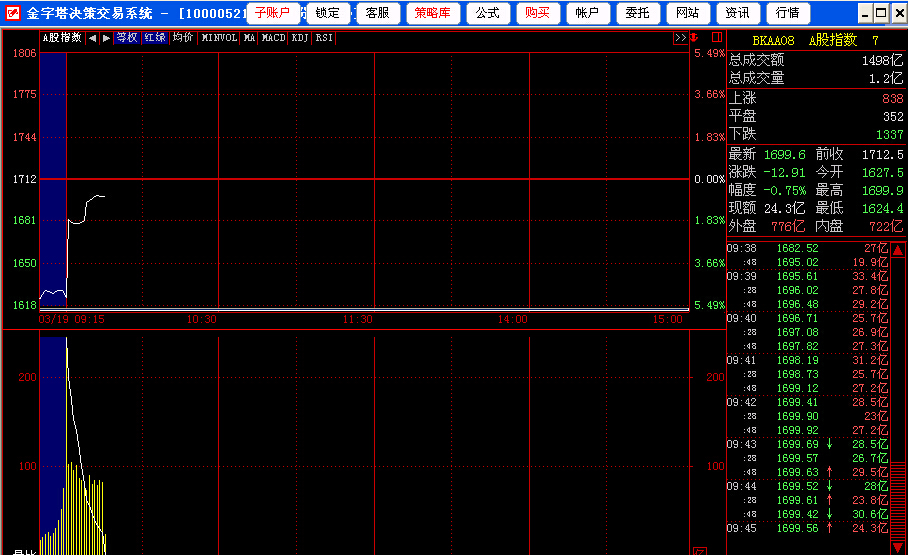Open the 策略库 strategy library menu
This screenshot has height=555, width=908.
pyautogui.click(x=432, y=13)
